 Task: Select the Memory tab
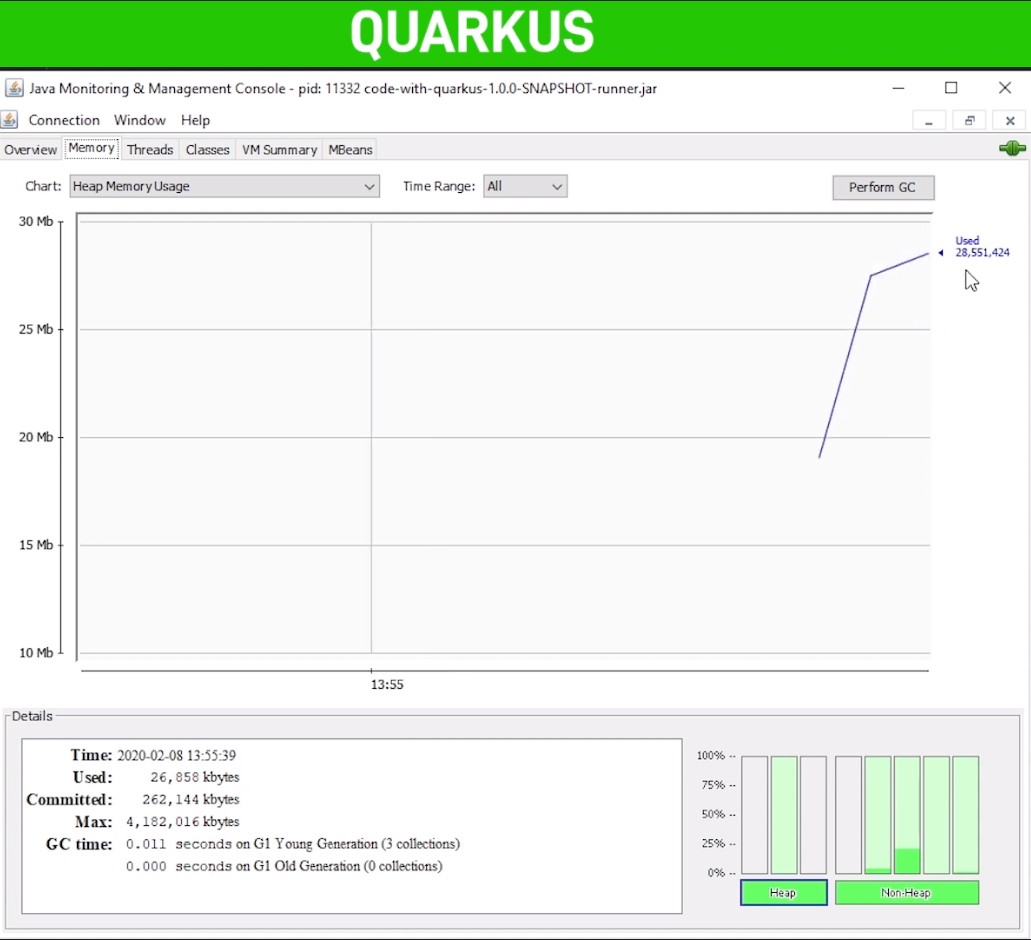click(91, 148)
